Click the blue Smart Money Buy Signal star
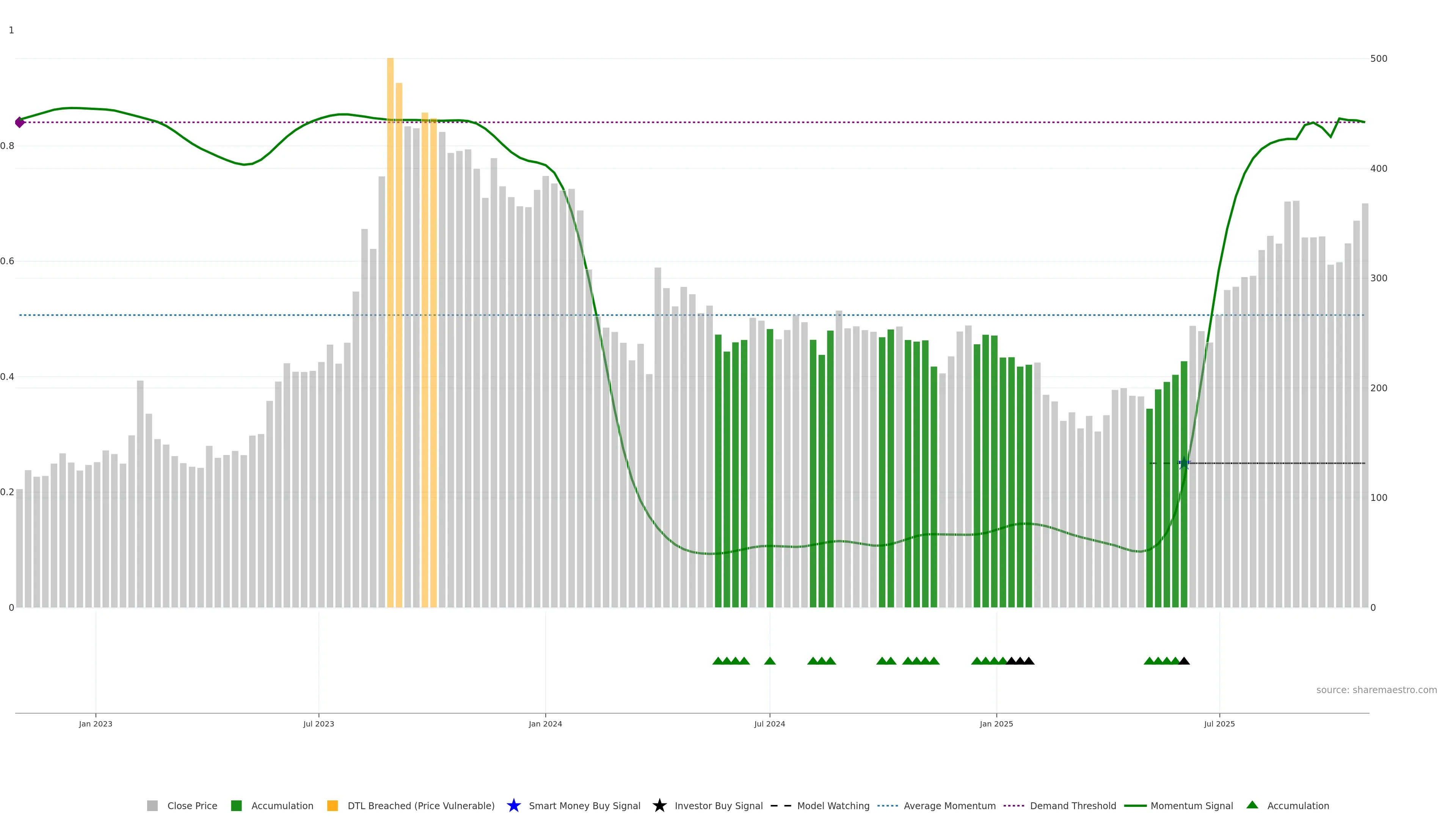The width and height of the screenshot is (1456, 819). click(x=513, y=805)
